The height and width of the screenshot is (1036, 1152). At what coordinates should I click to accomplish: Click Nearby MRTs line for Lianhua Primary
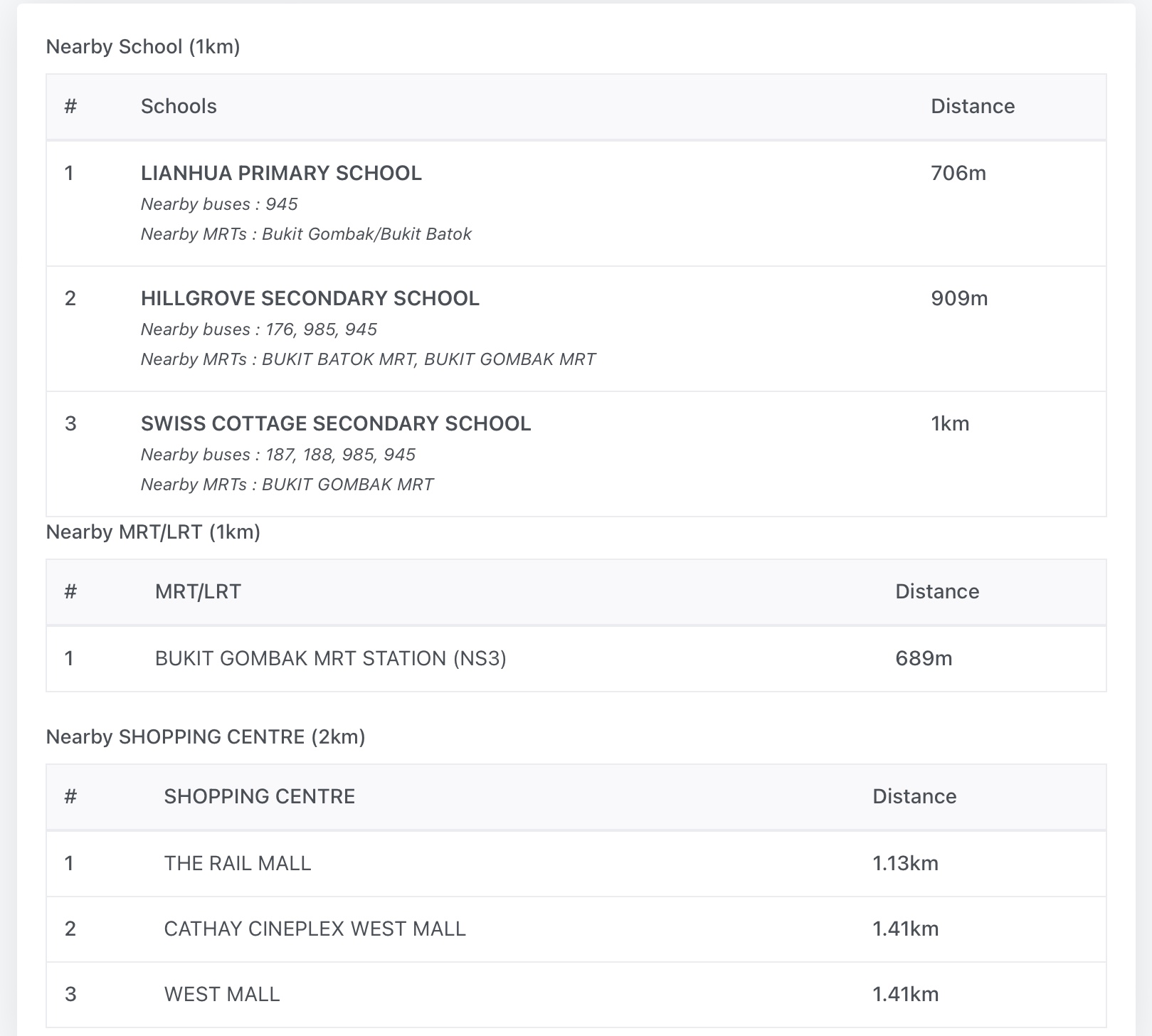click(x=306, y=234)
